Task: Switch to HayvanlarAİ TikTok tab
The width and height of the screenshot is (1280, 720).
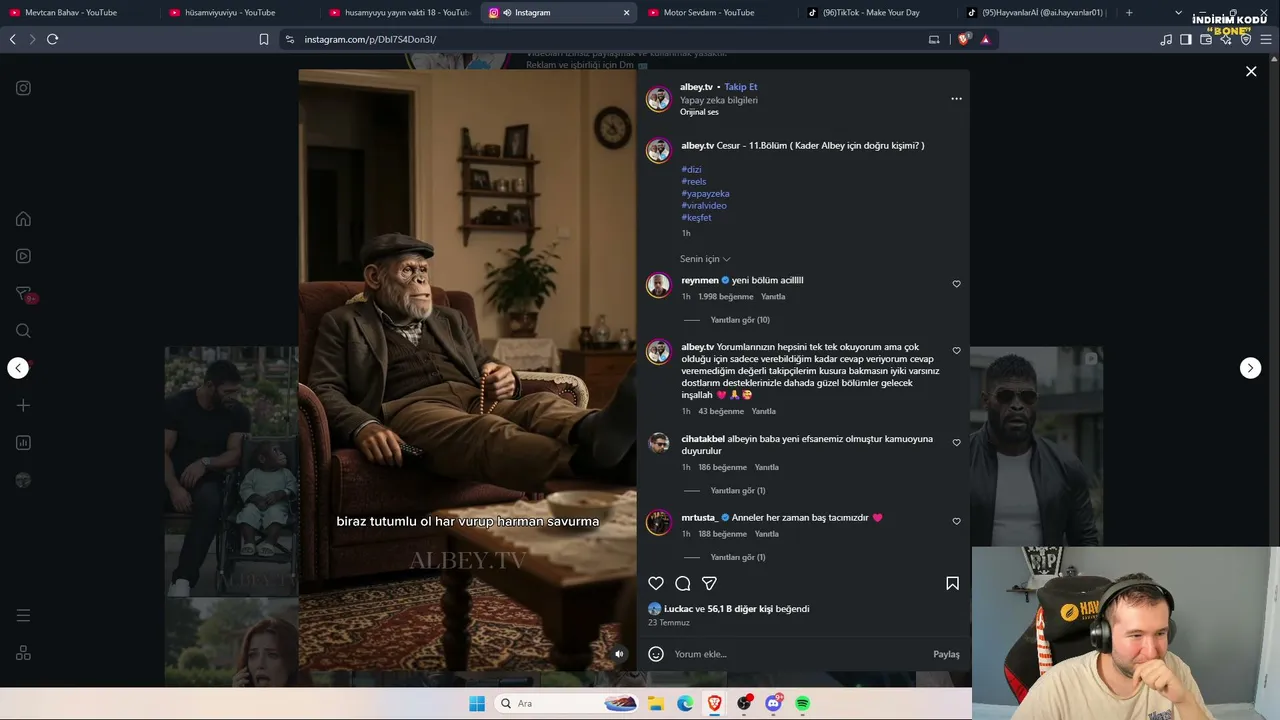Action: click(1035, 13)
